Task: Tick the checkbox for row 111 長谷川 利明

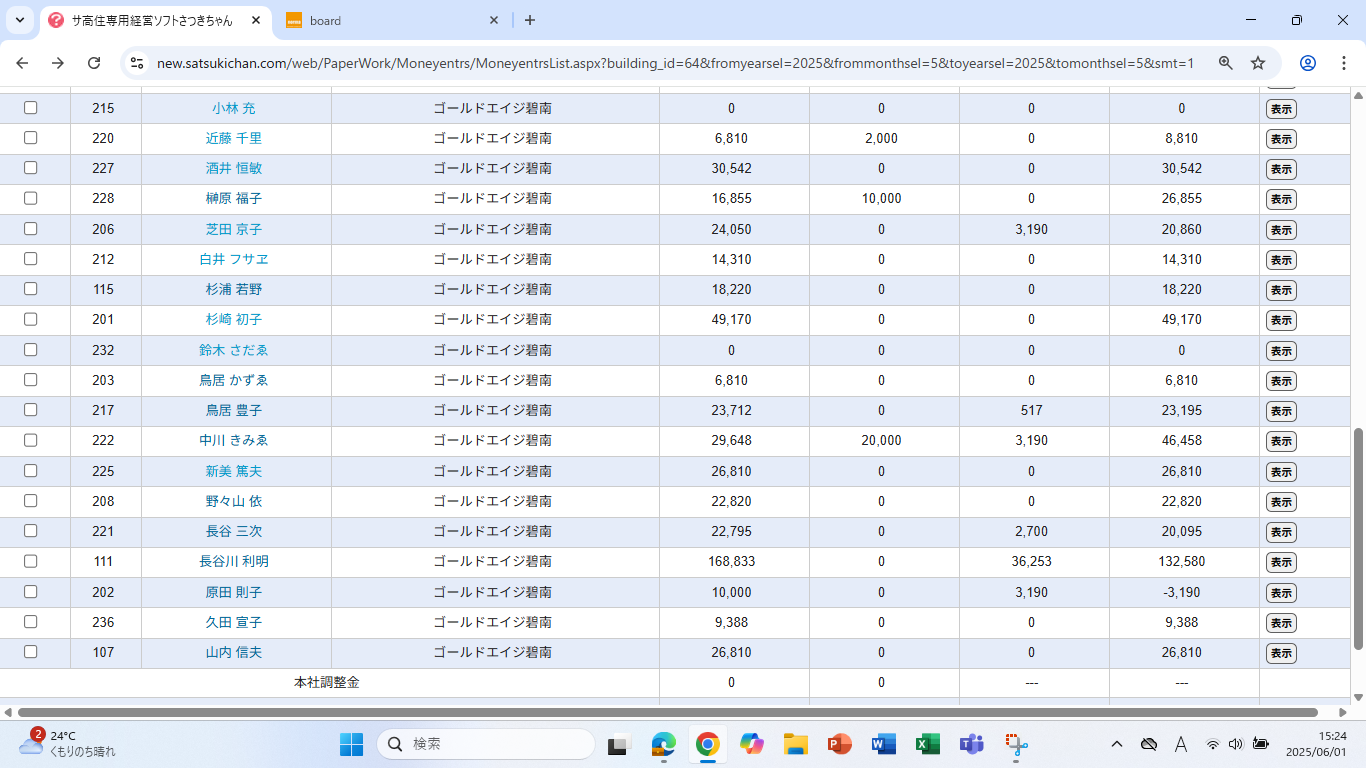Action: [31, 561]
